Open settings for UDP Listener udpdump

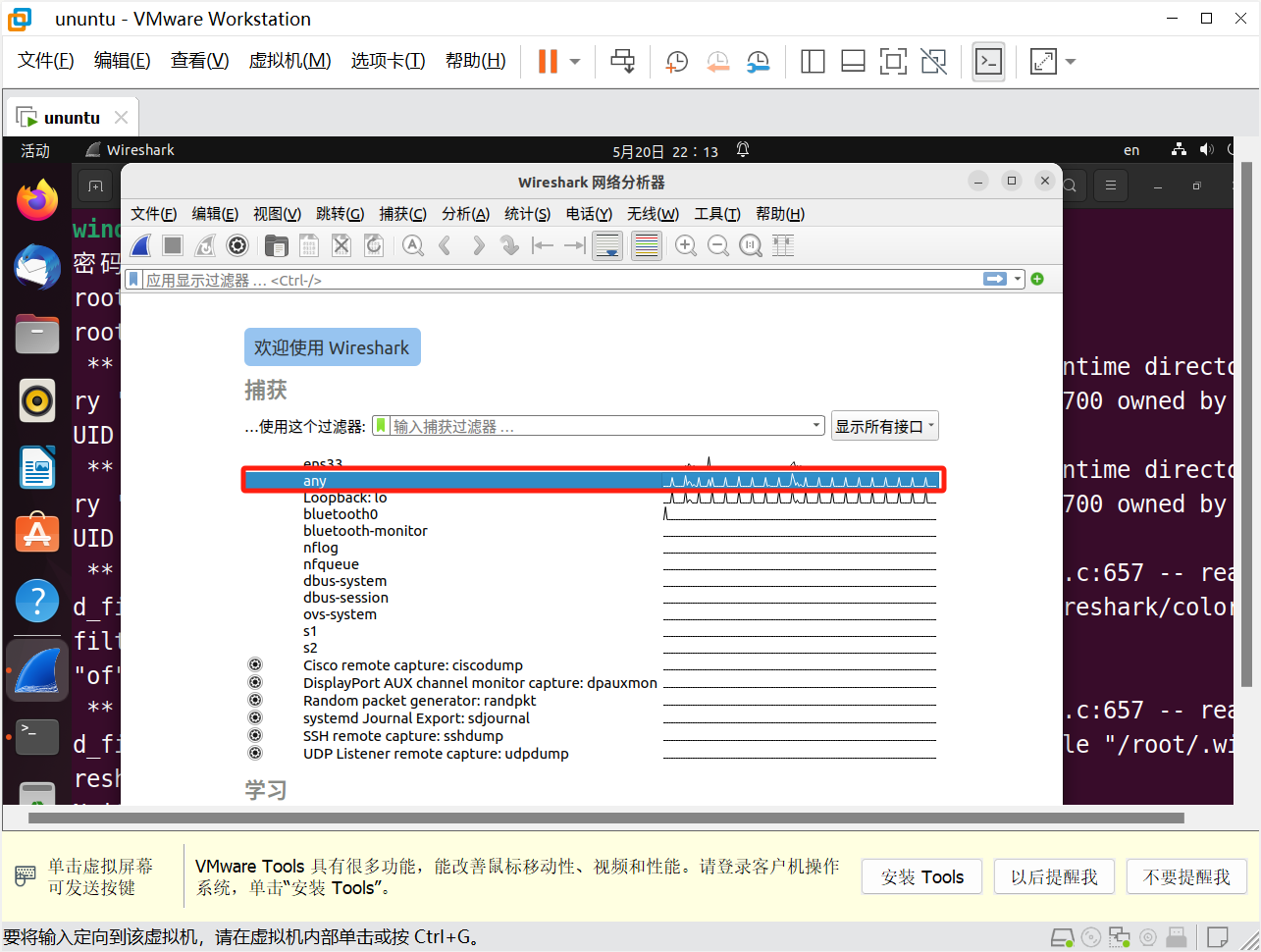point(255,753)
